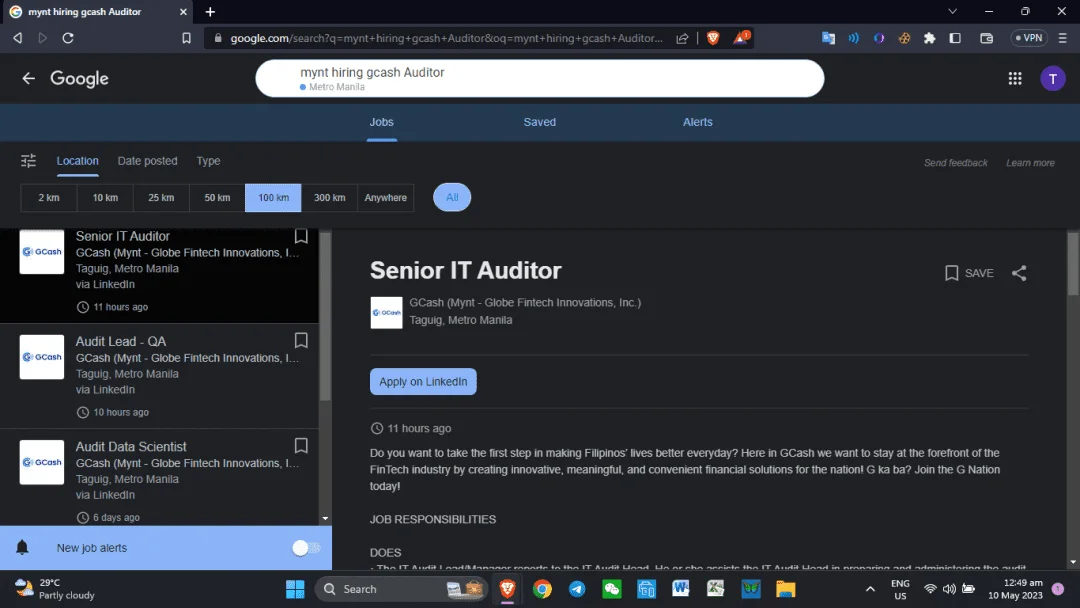
Task: Click the browser address bar URL
Action: pyautogui.click(x=446, y=38)
